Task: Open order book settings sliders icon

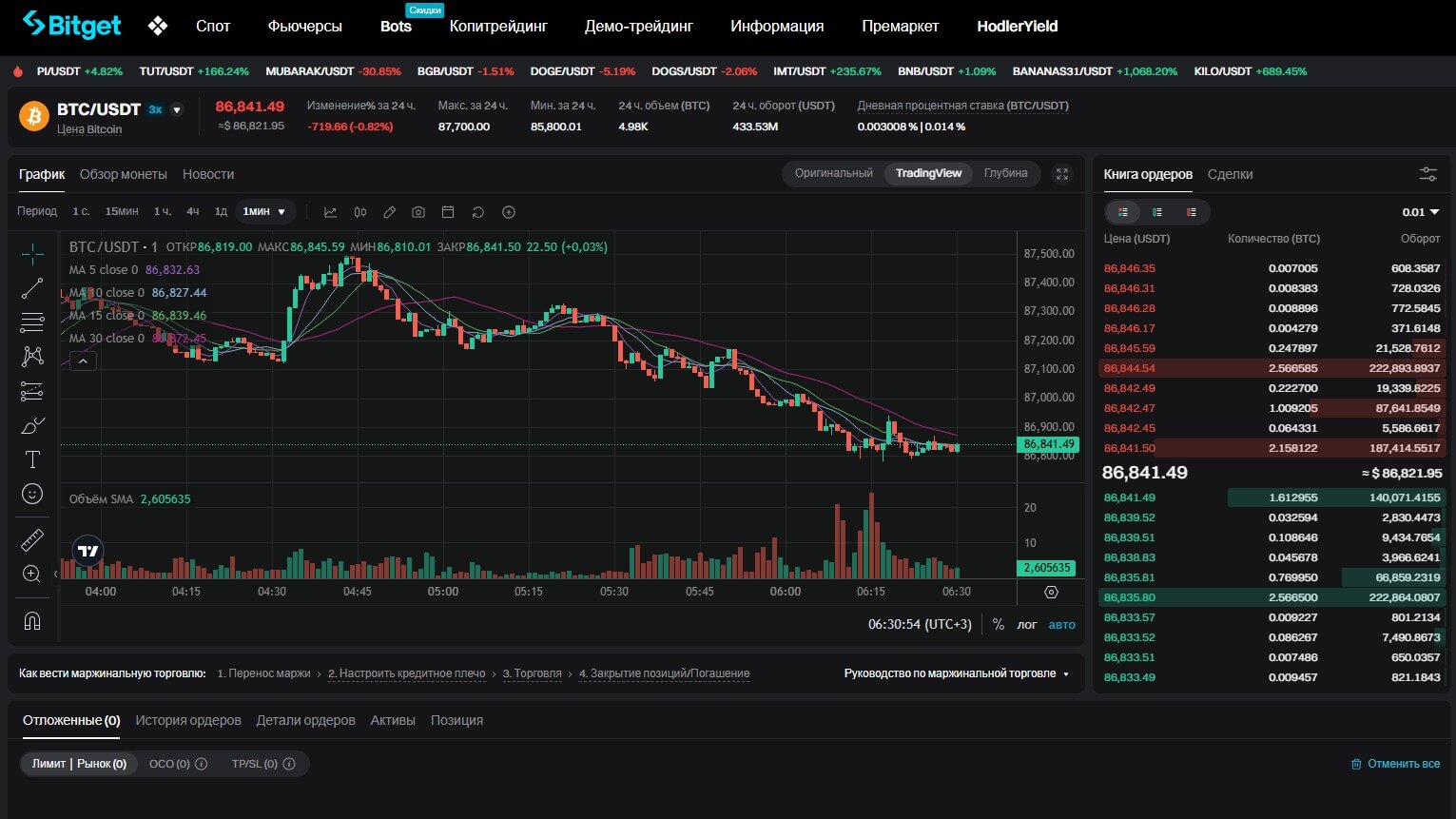Action: pos(1427,174)
